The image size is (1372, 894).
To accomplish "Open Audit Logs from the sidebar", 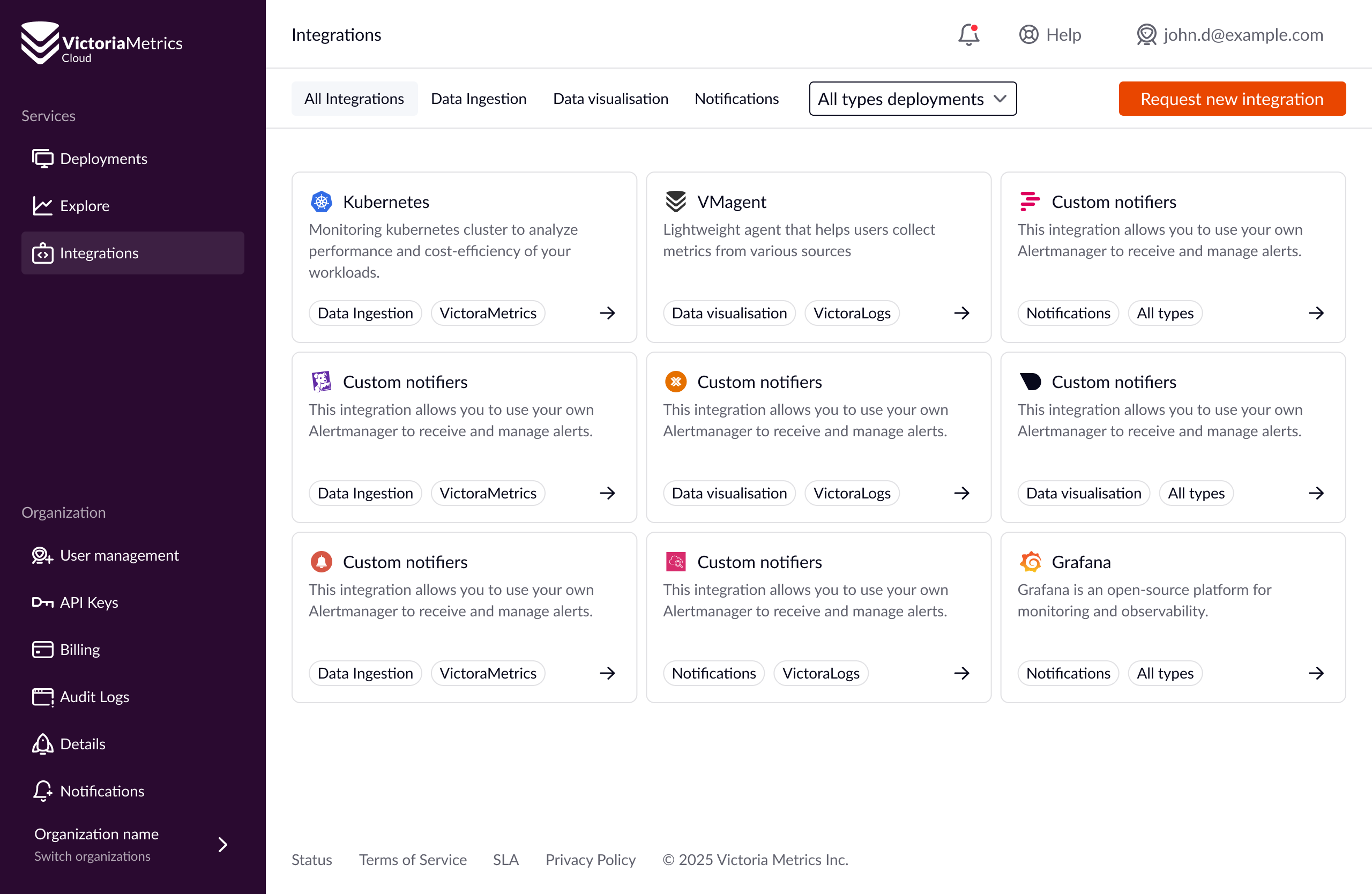I will click(94, 697).
